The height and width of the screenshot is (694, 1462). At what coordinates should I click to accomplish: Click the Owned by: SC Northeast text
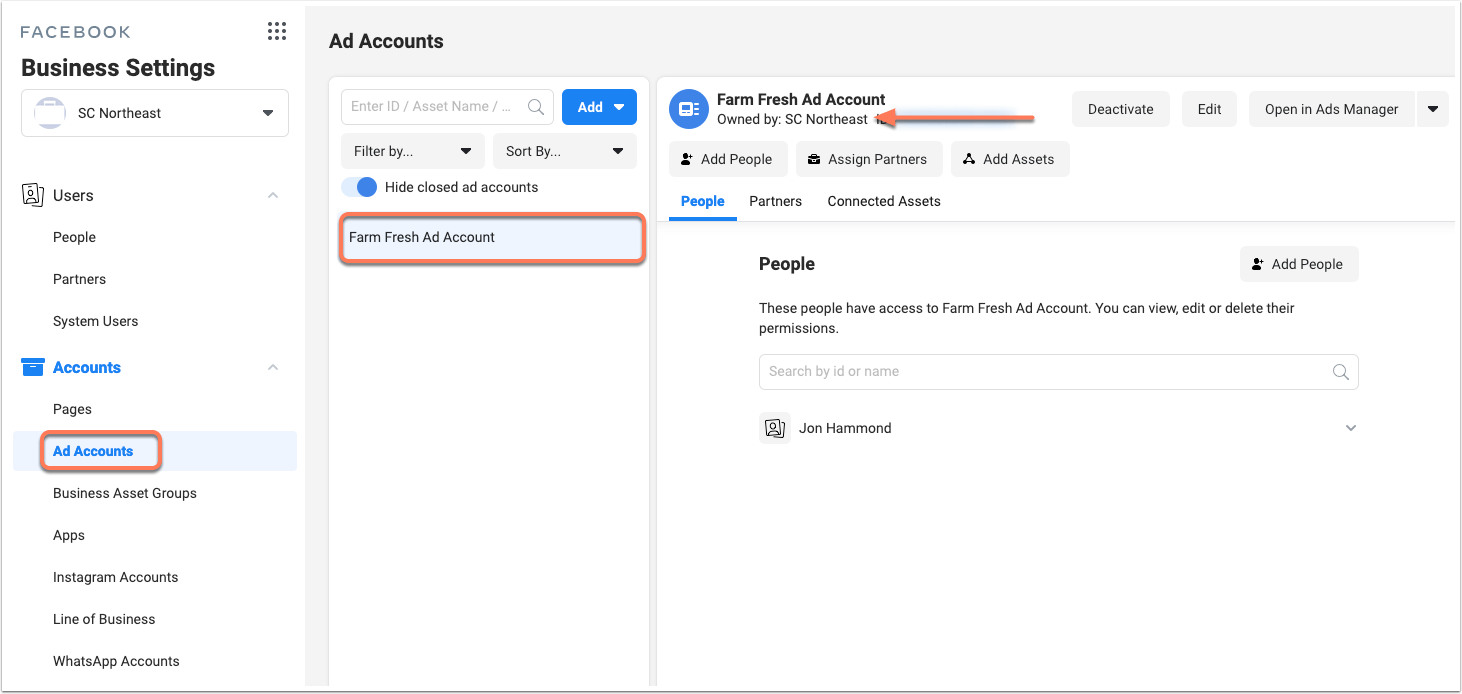(x=792, y=119)
